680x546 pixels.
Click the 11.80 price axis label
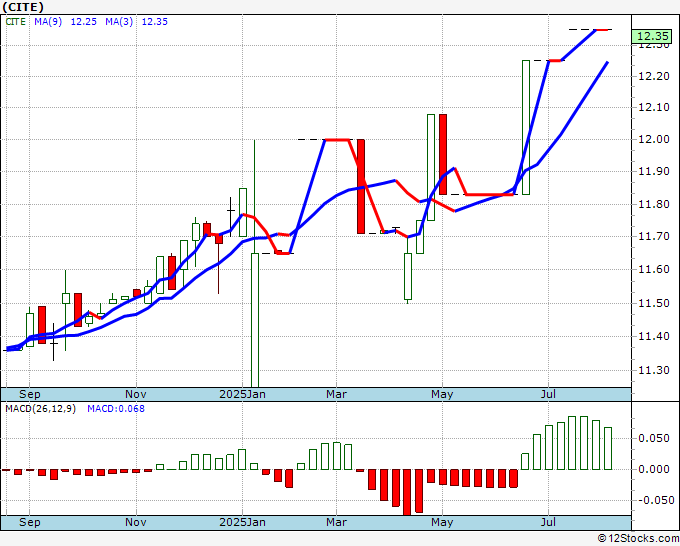tap(654, 204)
